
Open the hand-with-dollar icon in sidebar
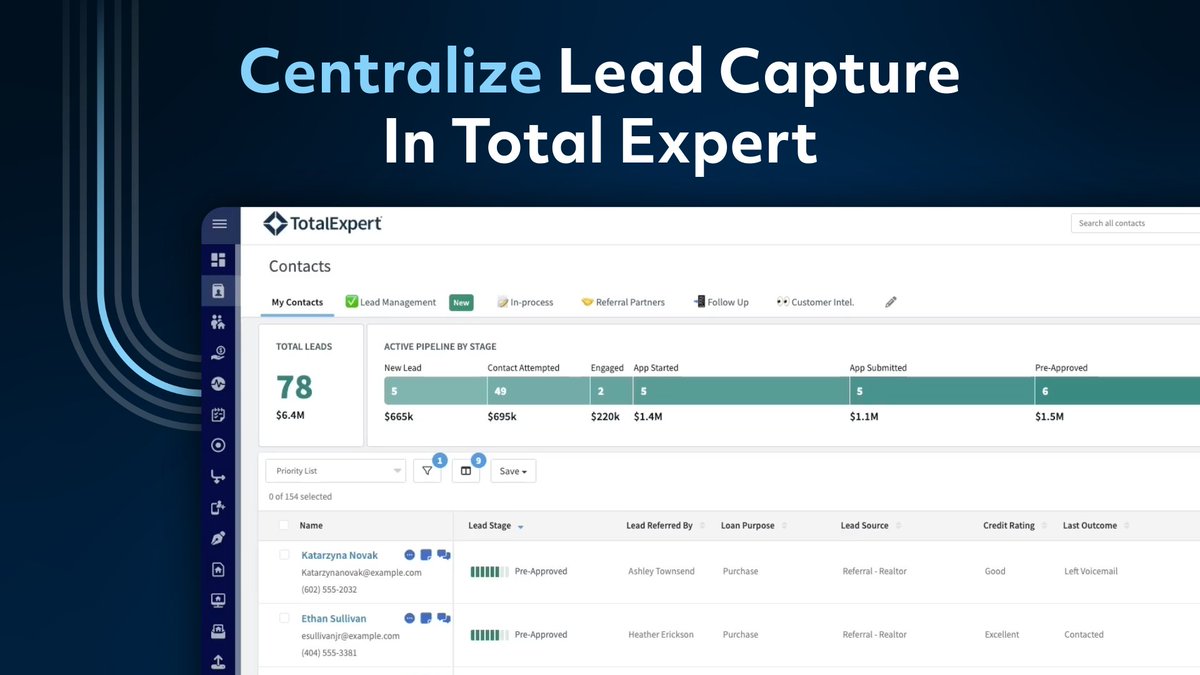[x=219, y=353]
